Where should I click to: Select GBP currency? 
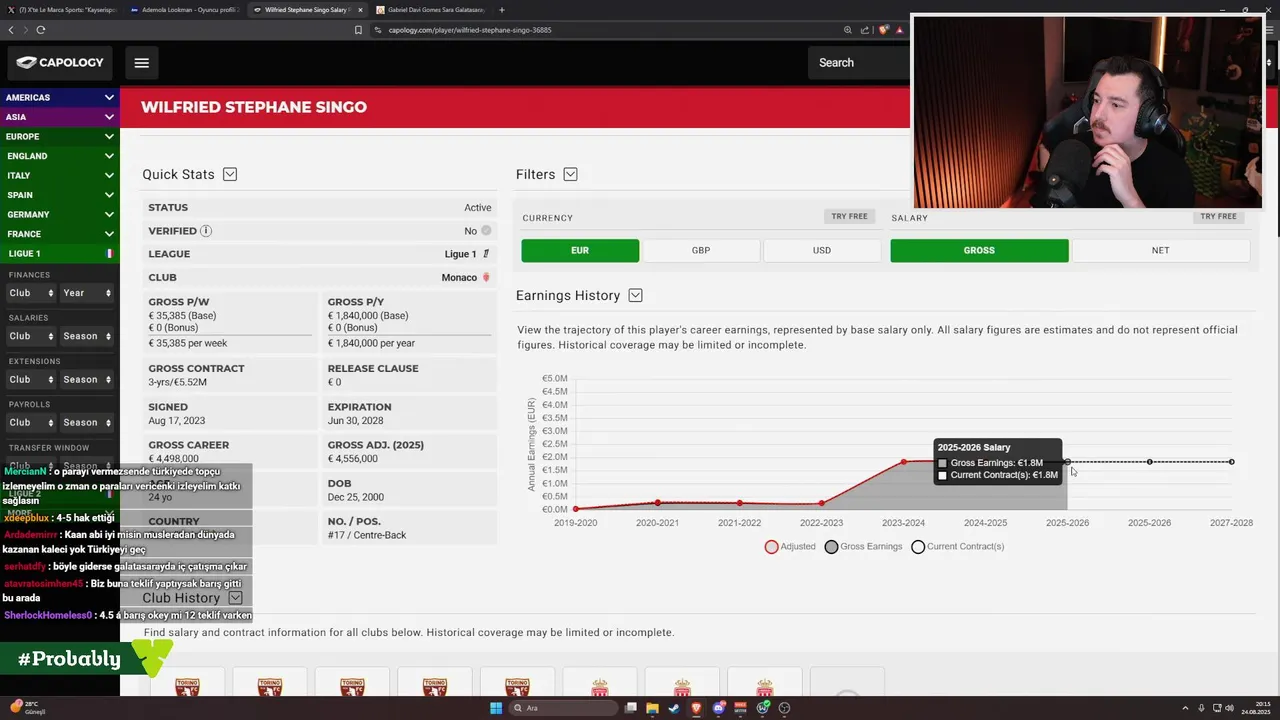[x=701, y=251]
